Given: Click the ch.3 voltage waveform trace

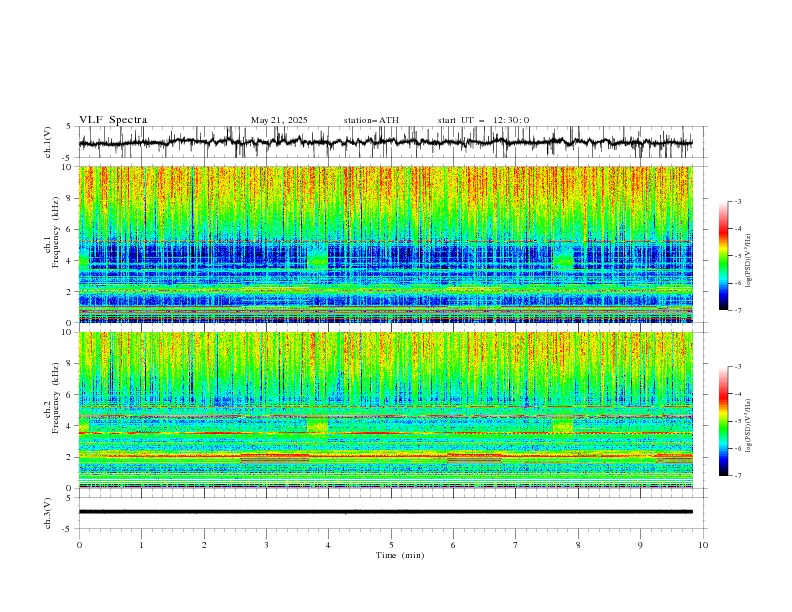Looking at the screenshot, I should point(385,512).
